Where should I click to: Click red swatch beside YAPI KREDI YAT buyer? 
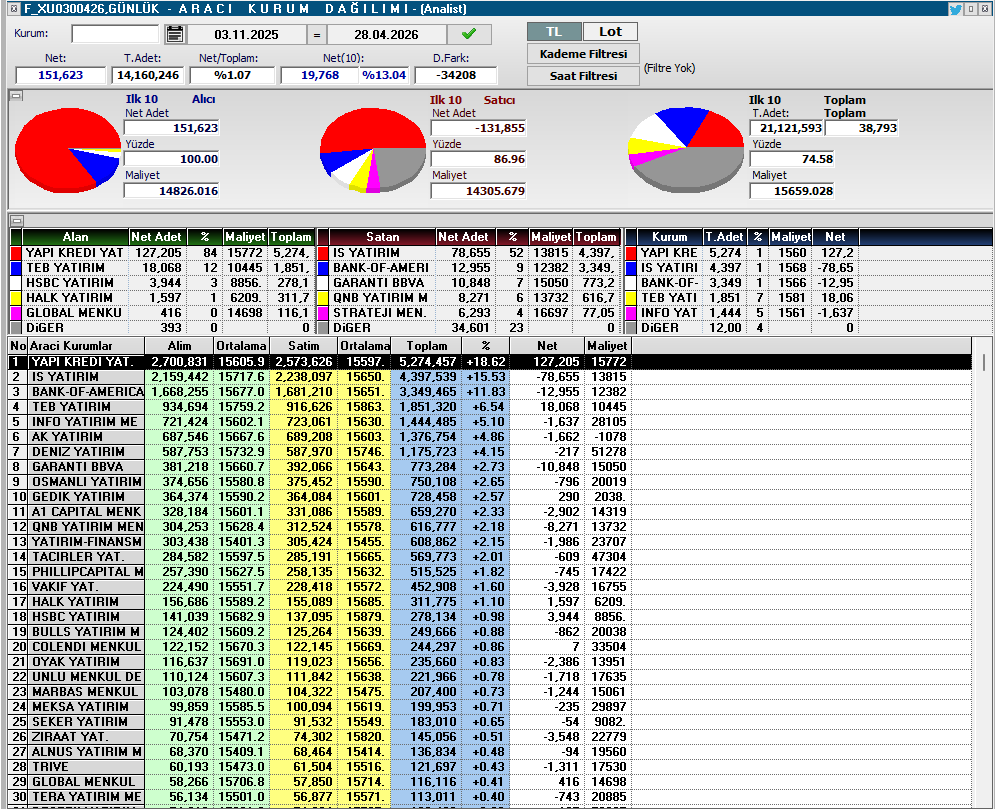pyautogui.click(x=16, y=253)
